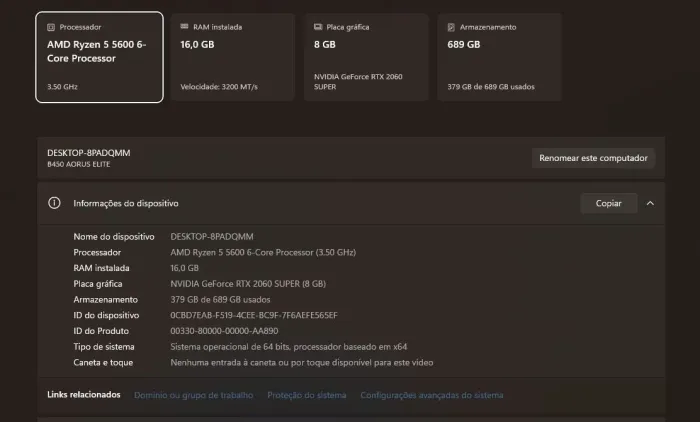
Task: Click the Informações do dispositivo heading
Action: click(x=126, y=204)
